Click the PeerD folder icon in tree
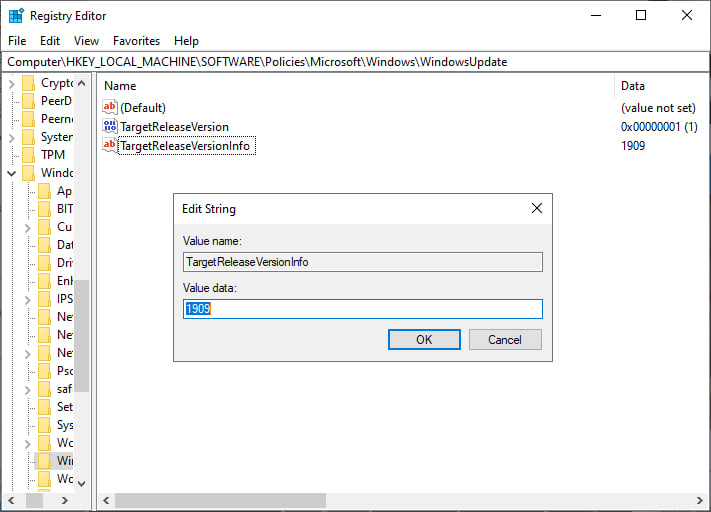711x512 pixels. point(29,101)
